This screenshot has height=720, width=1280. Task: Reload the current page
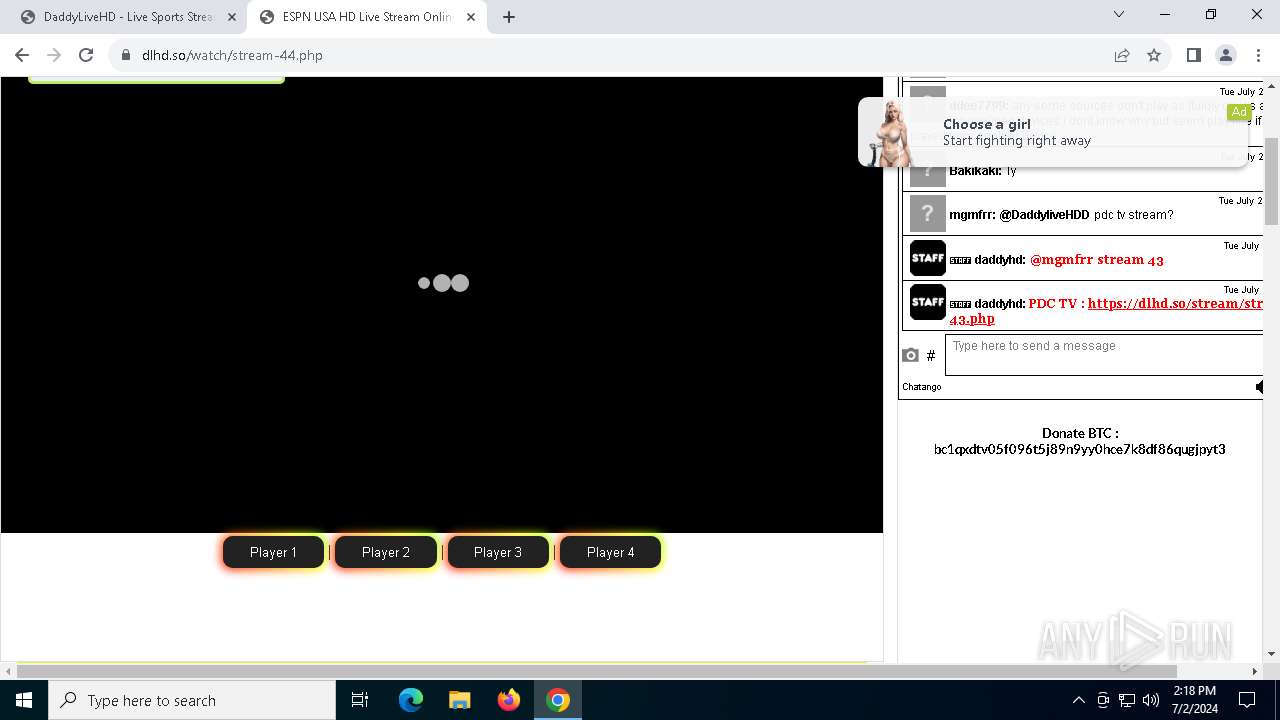pos(86,55)
